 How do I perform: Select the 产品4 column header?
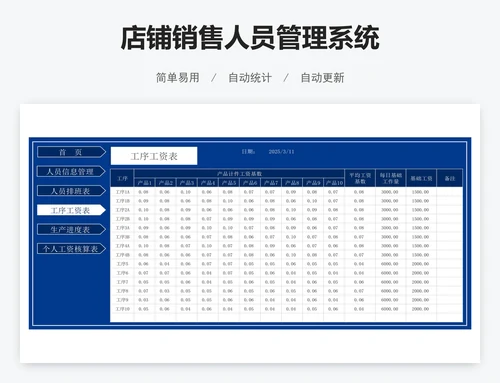208,183
